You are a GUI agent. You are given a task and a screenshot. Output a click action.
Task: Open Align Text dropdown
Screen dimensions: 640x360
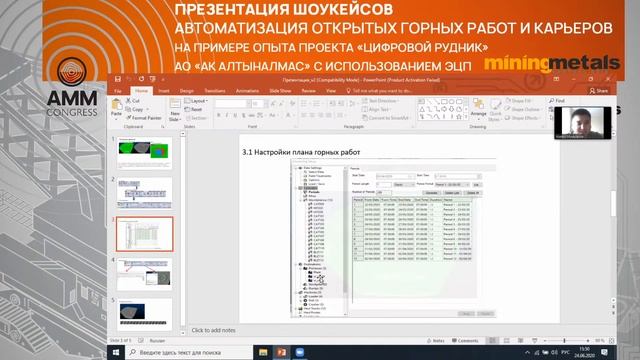click(376, 109)
